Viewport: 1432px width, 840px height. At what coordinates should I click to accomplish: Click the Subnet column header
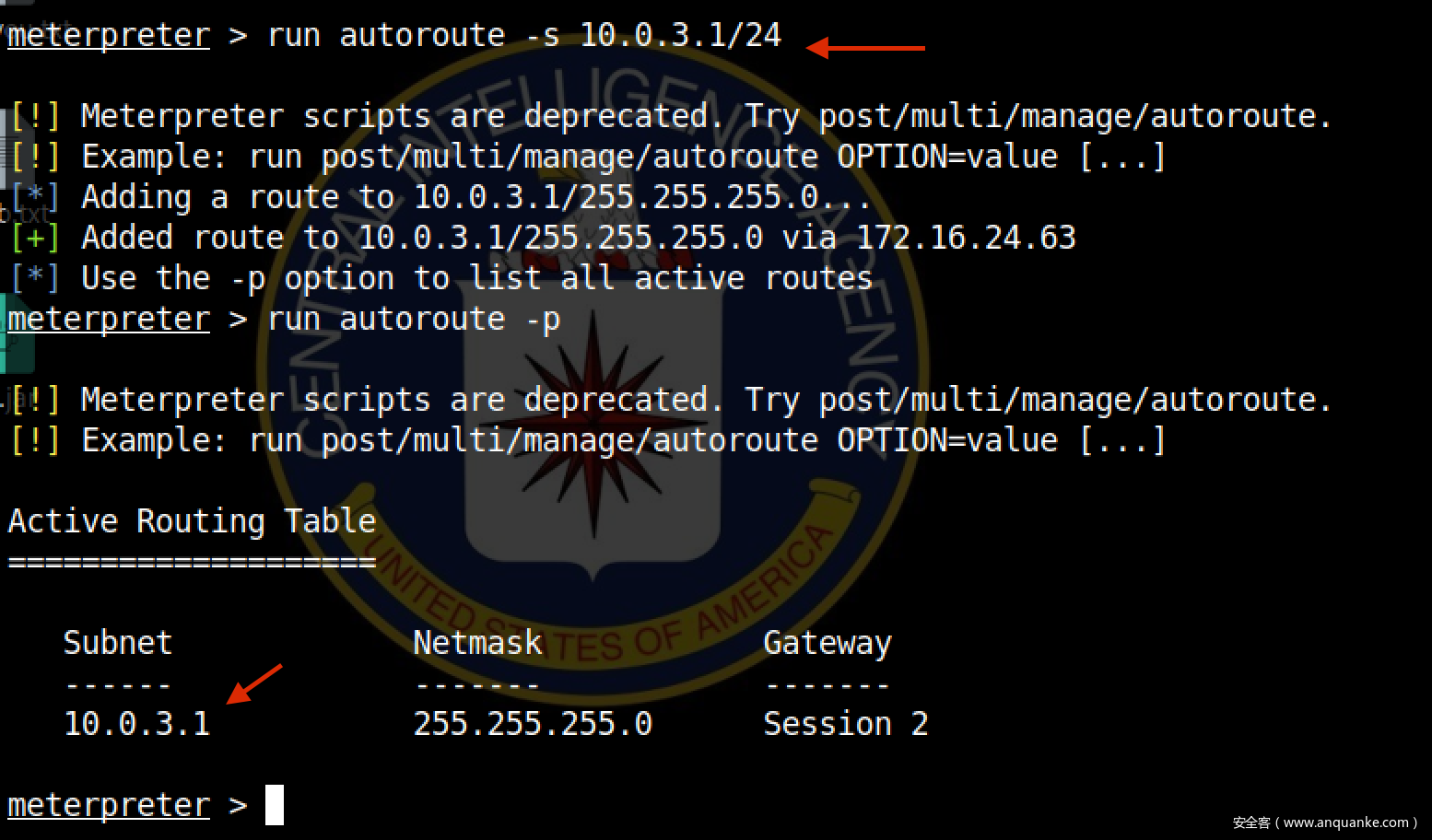tap(117, 642)
